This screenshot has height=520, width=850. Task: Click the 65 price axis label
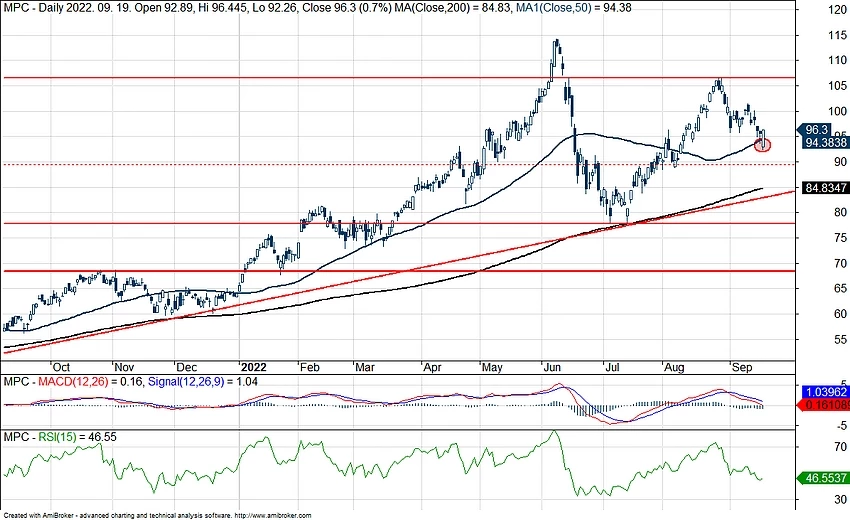pos(840,288)
